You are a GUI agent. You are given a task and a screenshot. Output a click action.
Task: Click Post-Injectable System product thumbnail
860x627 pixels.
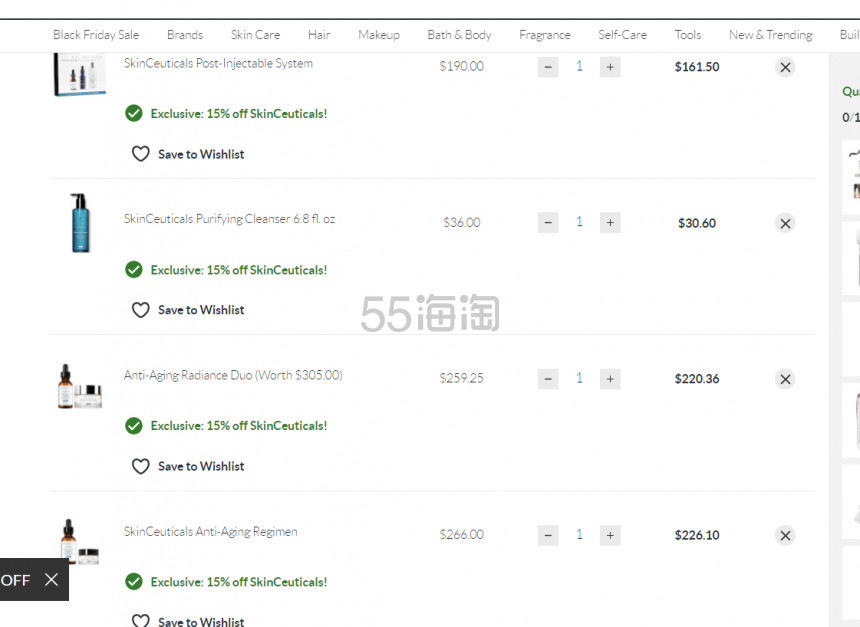tap(80, 74)
